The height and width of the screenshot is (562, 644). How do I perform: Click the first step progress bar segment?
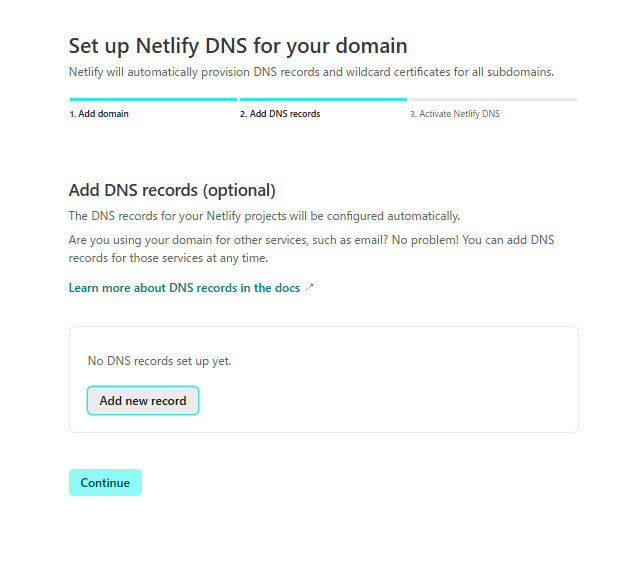153,100
